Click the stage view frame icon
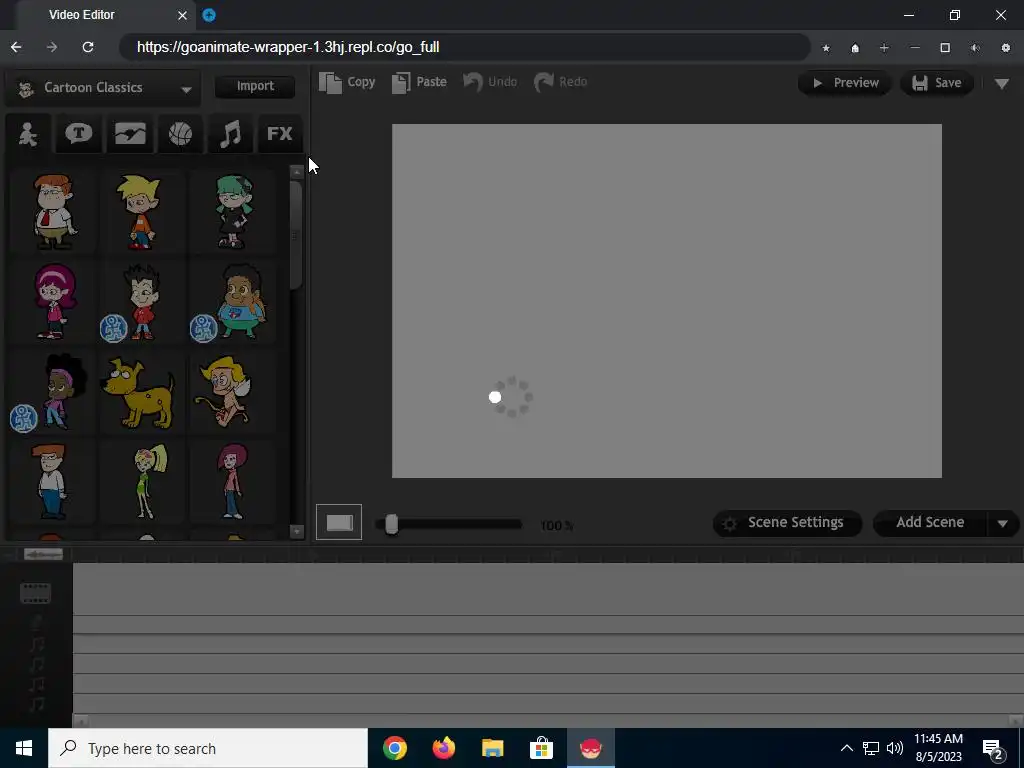The height and width of the screenshot is (768, 1024). click(x=339, y=522)
